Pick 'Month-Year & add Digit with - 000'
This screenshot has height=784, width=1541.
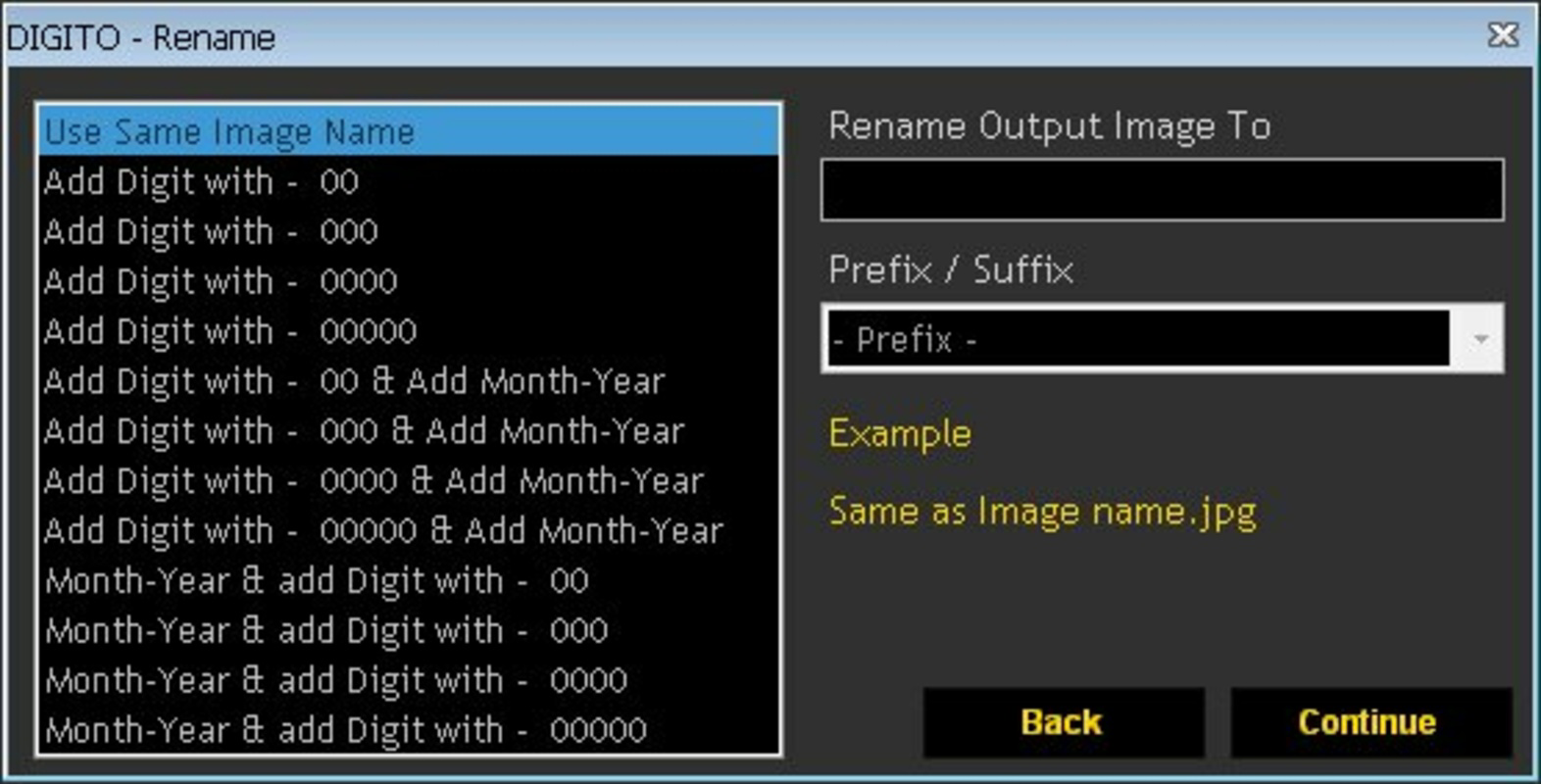(409, 631)
